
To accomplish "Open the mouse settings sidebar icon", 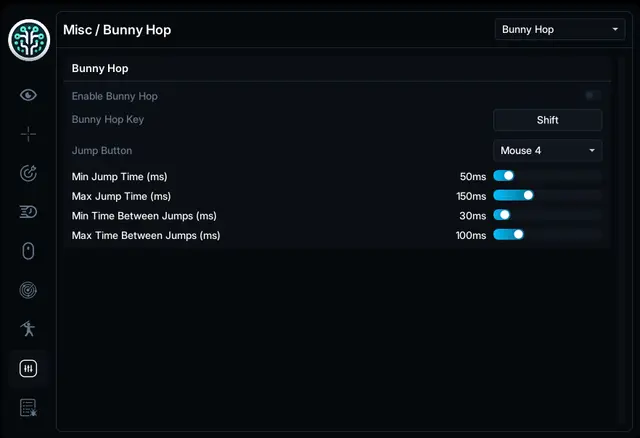I will pyautogui.click(x=28, y=251).
